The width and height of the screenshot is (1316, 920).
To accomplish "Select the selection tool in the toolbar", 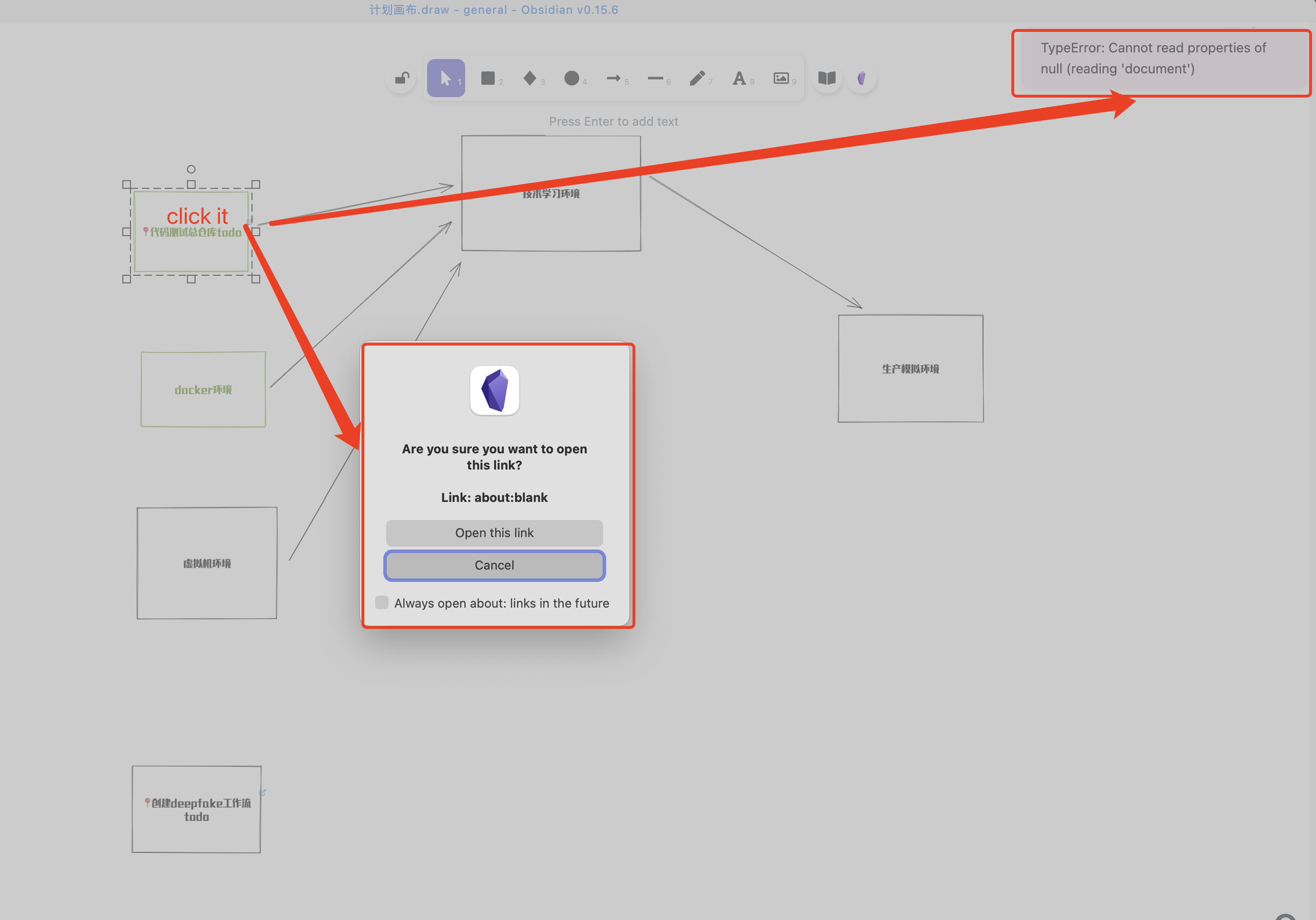I will 446,78.
